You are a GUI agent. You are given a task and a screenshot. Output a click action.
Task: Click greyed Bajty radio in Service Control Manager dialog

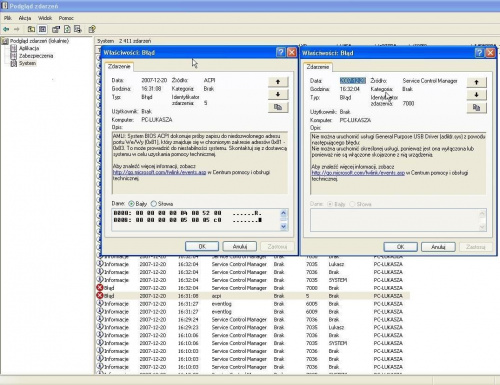[x=330, y=204]
